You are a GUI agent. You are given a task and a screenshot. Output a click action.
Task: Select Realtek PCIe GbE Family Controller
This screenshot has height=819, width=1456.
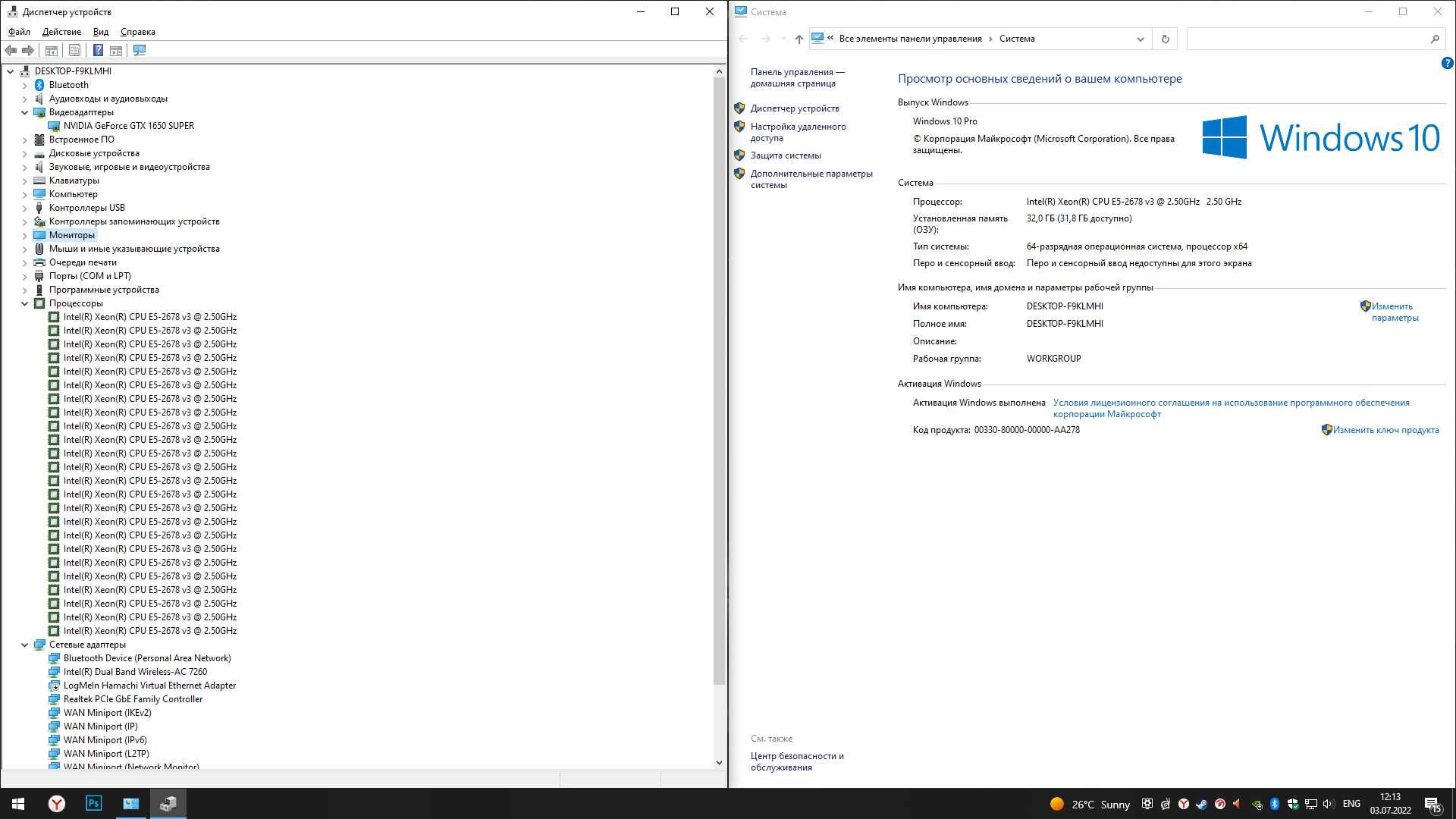(133, 699)
